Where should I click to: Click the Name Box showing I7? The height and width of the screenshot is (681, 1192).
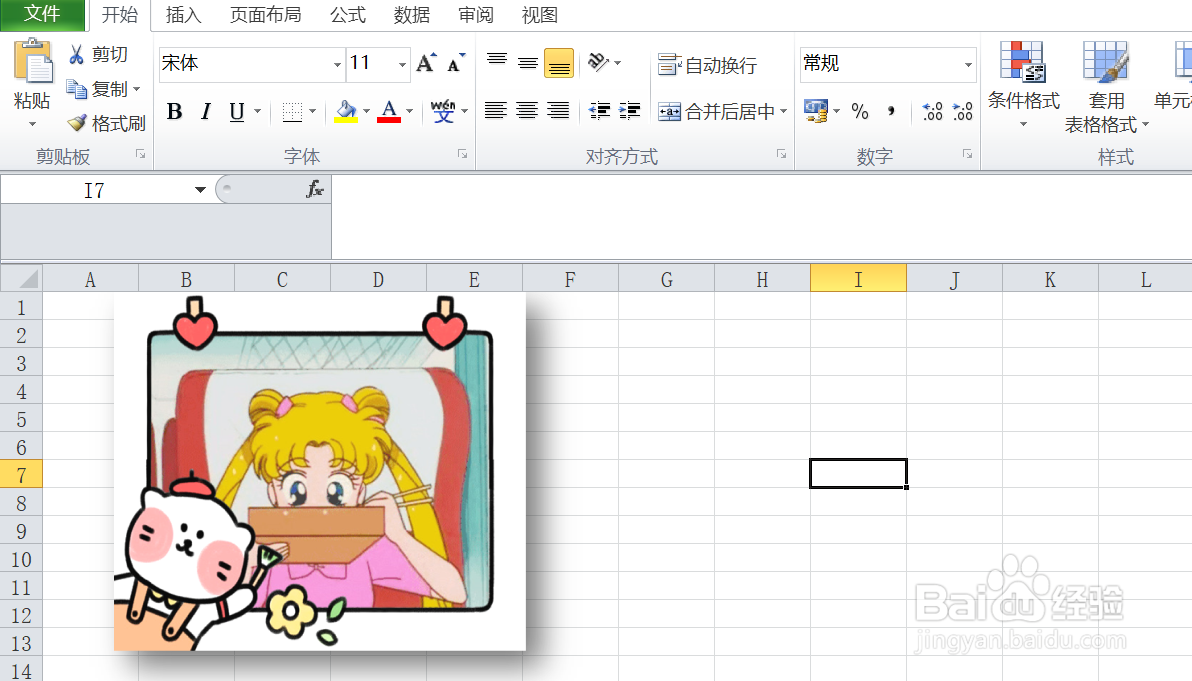tap(95, 190)
